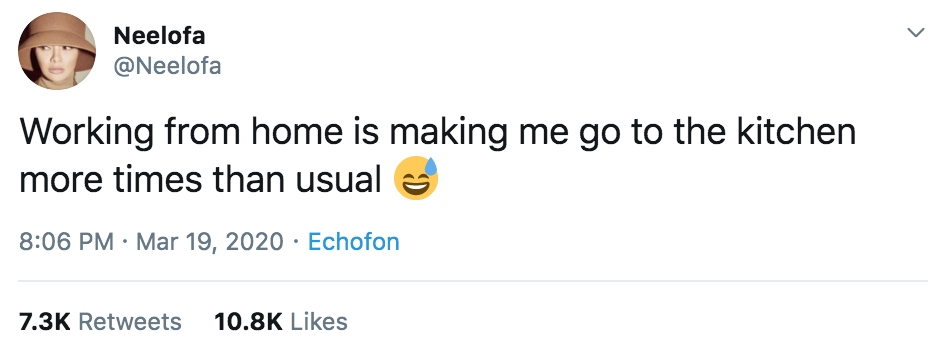Click Neelofa's profile avatar photo
The image size is (952, 360).
click(x=57, y=50)
